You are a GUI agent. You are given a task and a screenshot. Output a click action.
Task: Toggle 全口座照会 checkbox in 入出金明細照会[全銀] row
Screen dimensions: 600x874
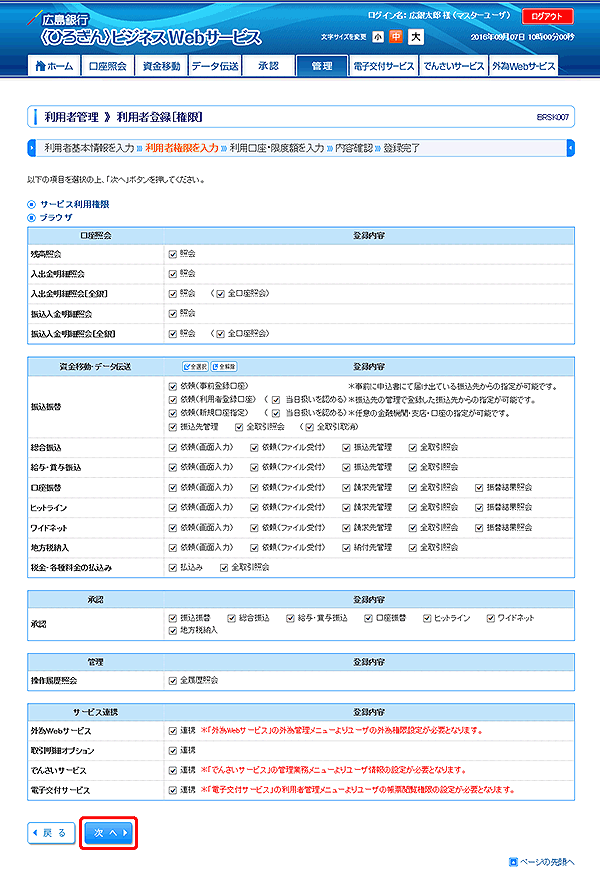pos(220,294)
